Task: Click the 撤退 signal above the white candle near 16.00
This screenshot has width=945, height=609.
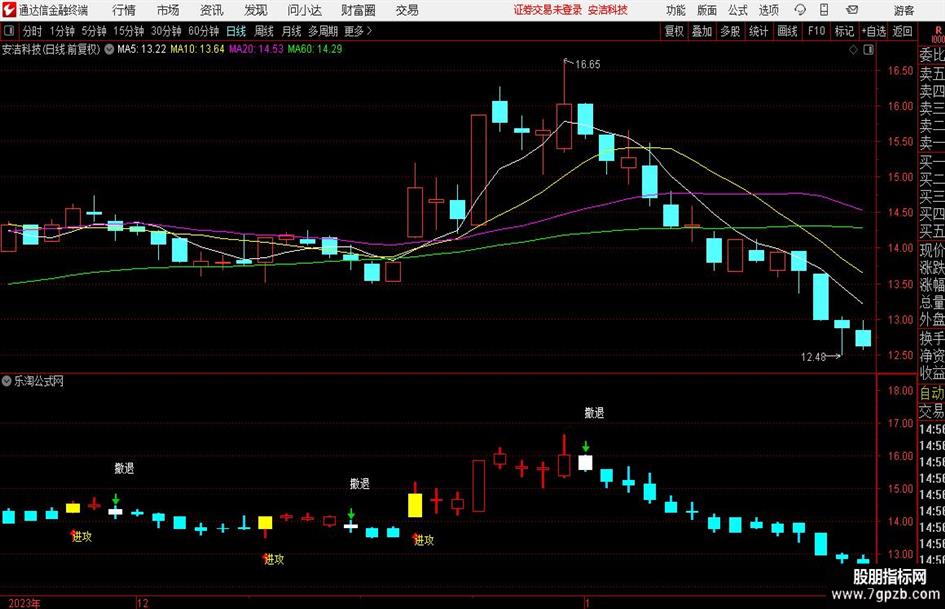Action: click(594, 413)
